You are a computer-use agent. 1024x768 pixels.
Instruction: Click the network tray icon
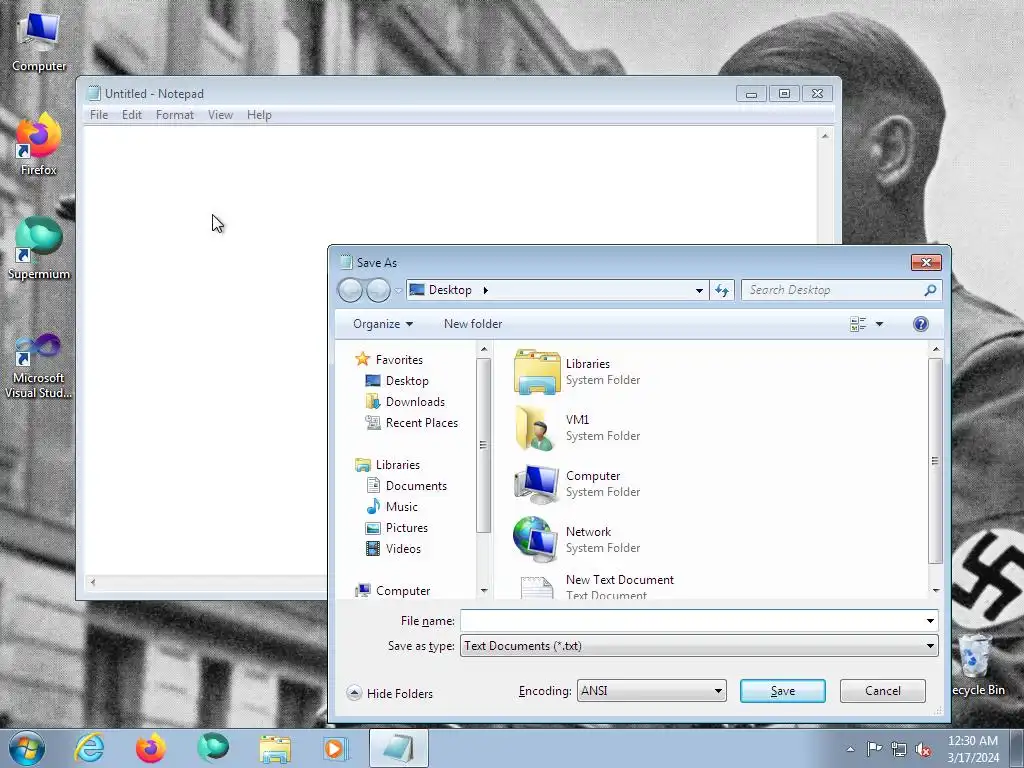tap(899, 749)
